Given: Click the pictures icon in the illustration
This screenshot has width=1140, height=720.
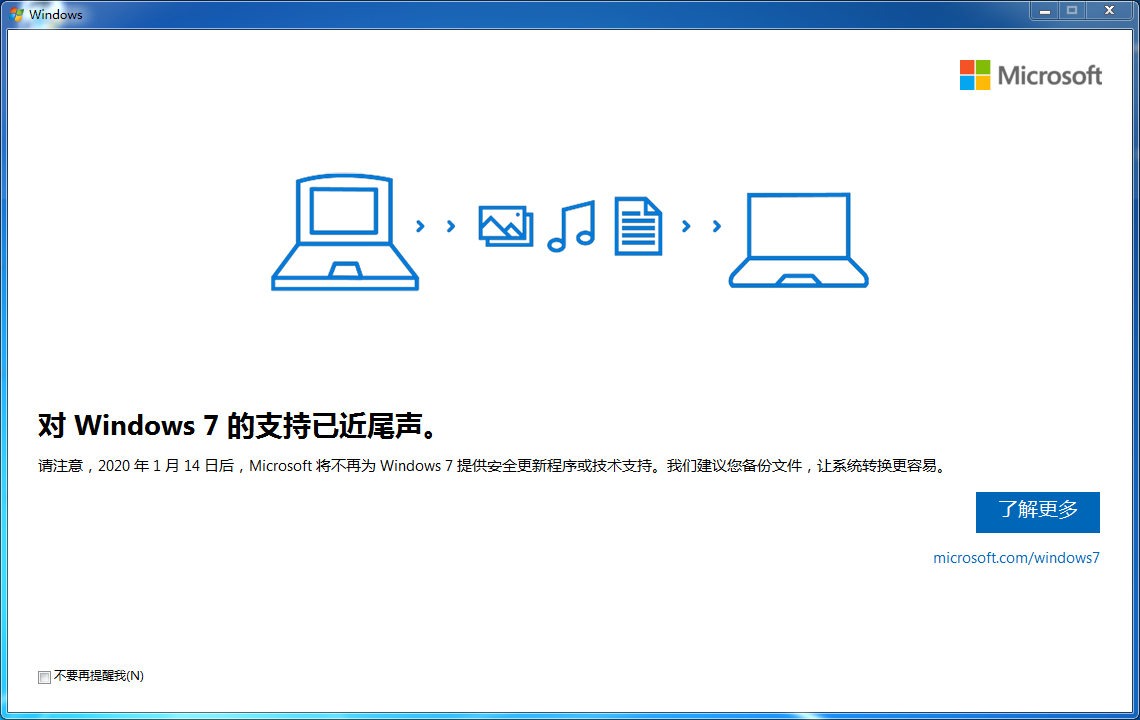Looking at the screenshot, I should click(505, 226).
